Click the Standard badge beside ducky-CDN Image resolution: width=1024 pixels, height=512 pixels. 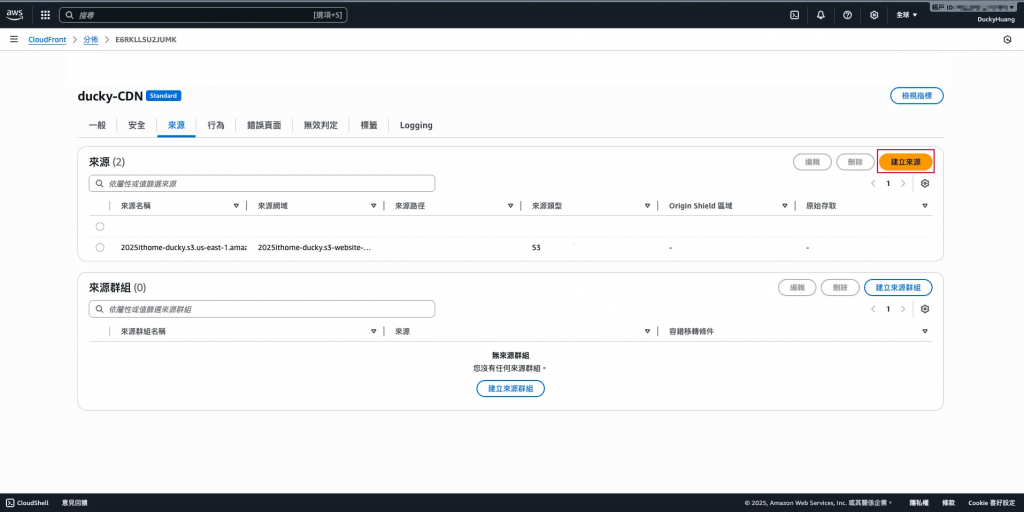(x=163, y=96)
